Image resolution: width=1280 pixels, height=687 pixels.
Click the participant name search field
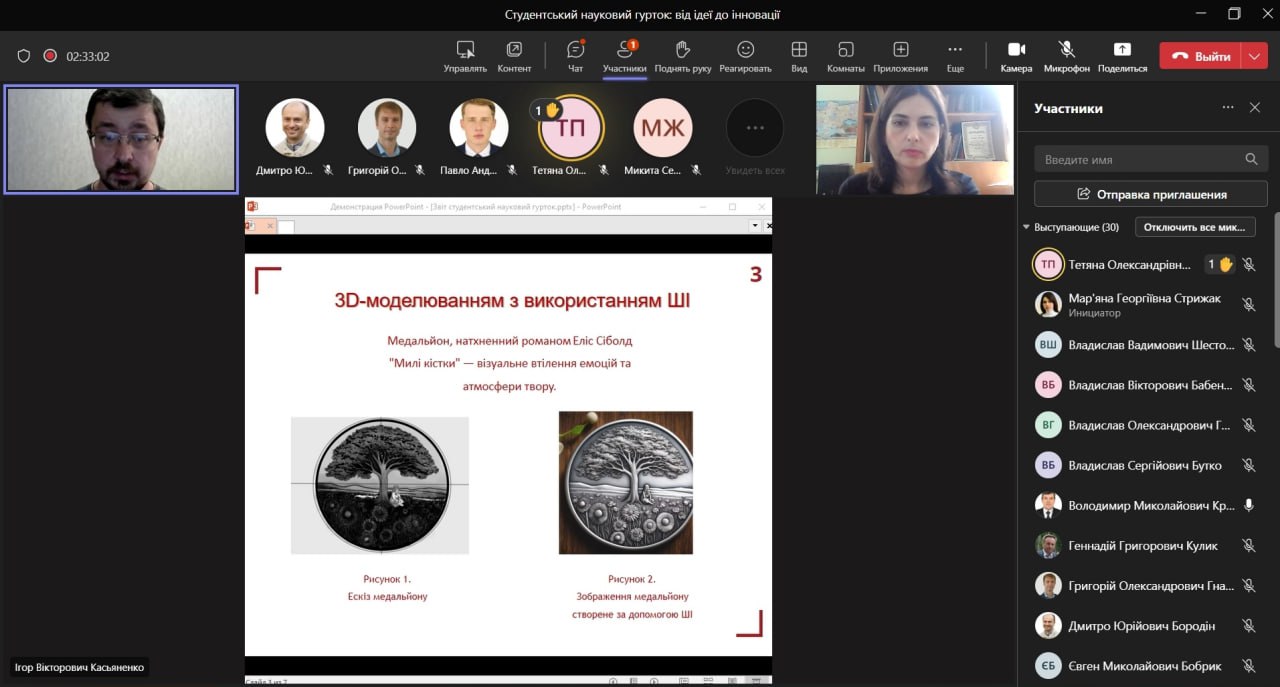pyautogui.click(x=1140, y=159)
